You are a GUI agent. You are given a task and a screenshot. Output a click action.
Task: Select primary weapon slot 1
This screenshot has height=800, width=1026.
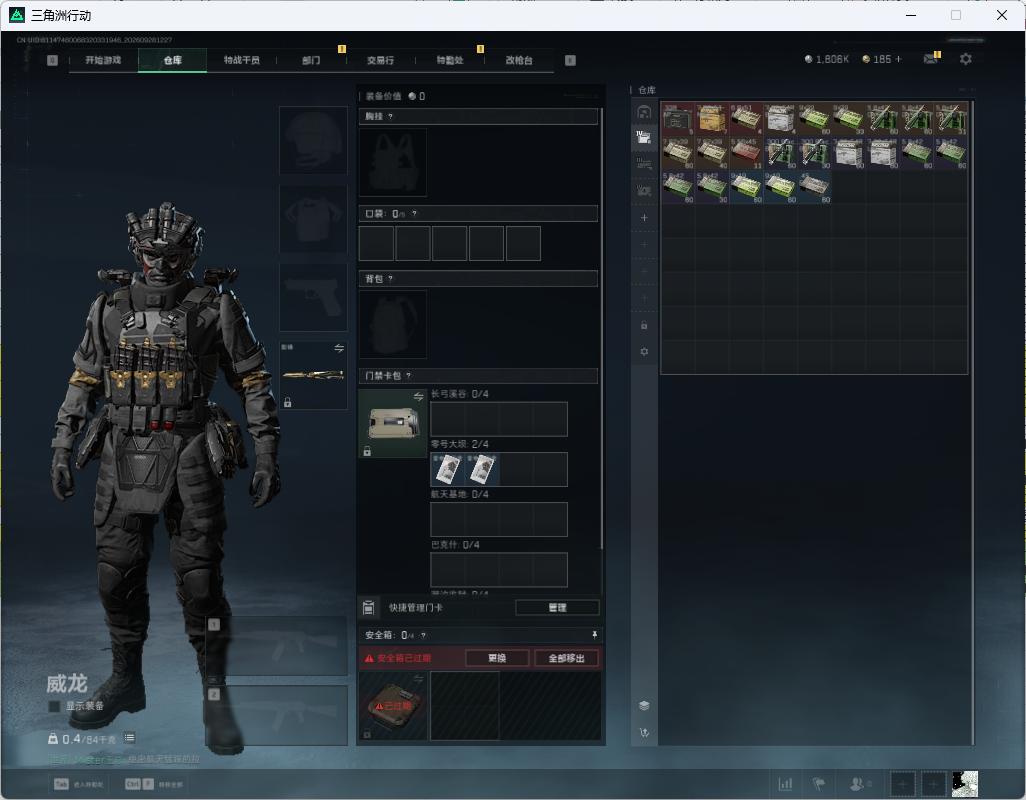[x=277, y=646]
